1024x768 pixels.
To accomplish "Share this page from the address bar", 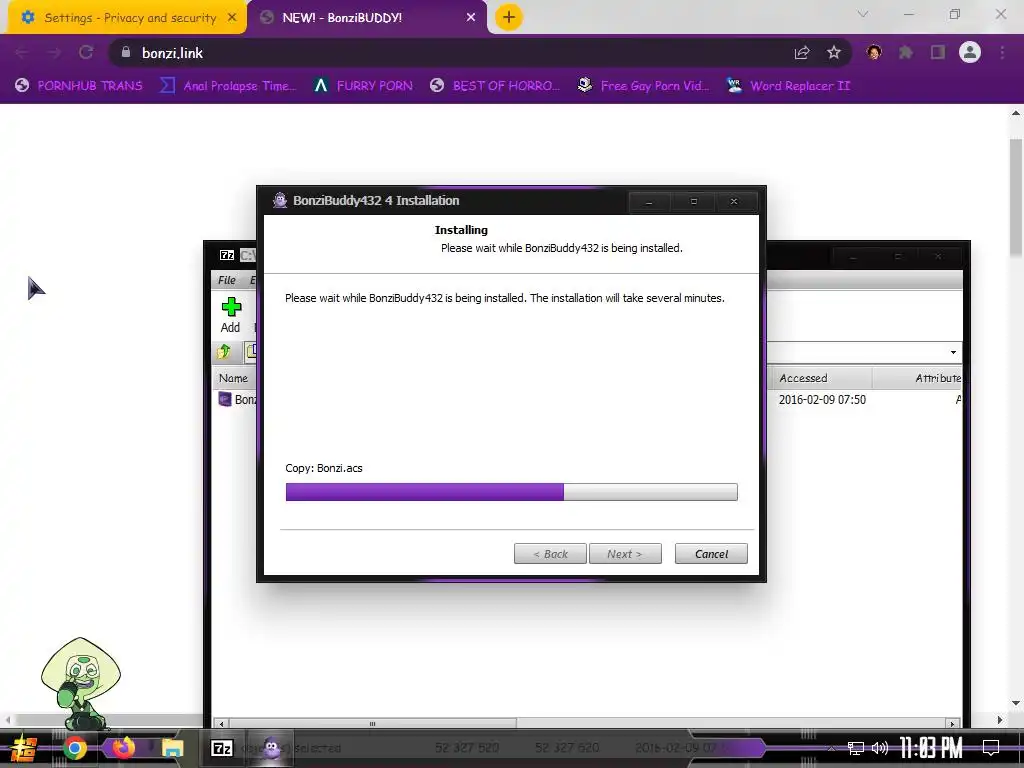I will click(x=802, y=53).
